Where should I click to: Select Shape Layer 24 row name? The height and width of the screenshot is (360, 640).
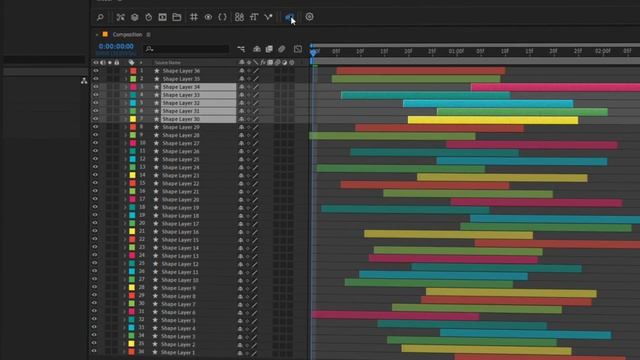pos(181,167)
